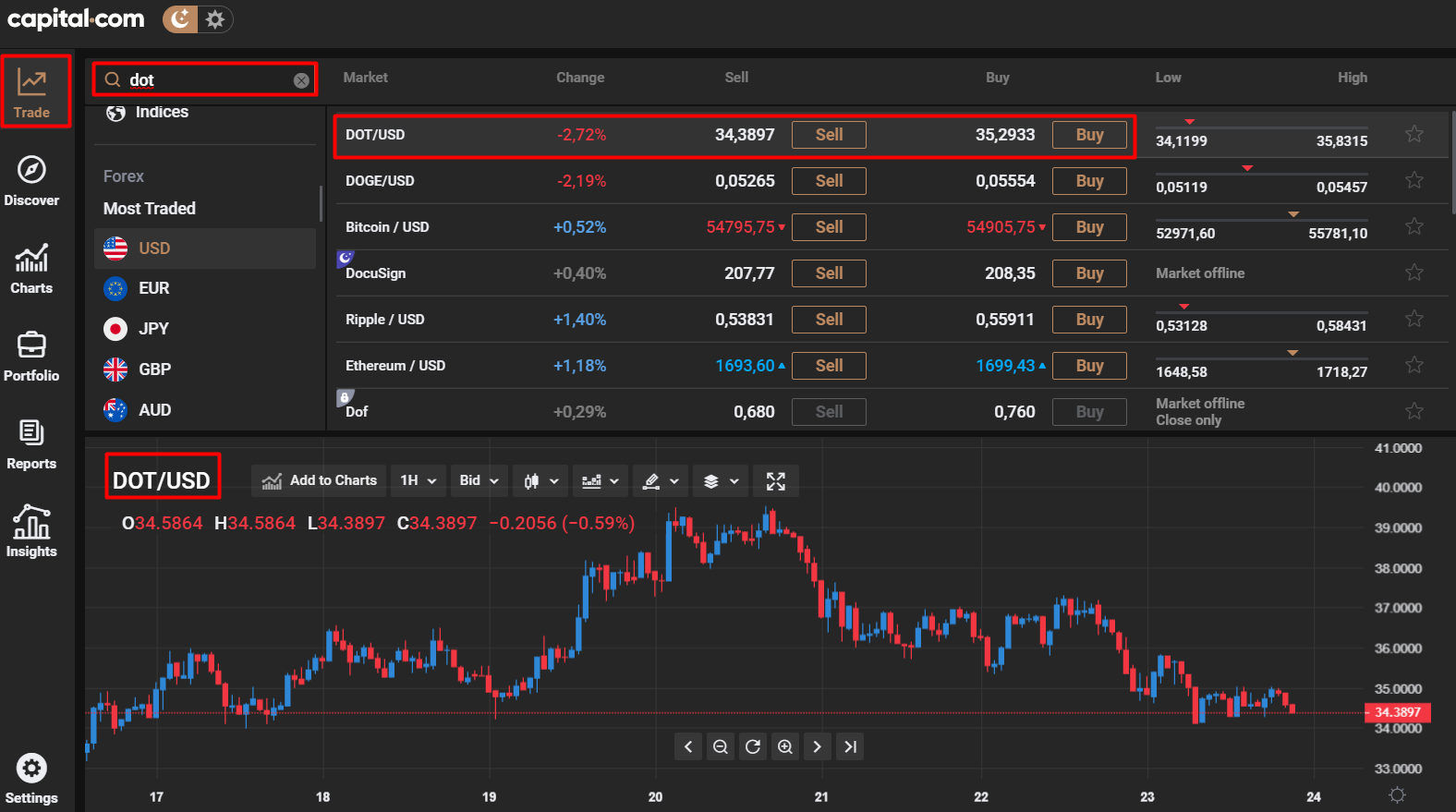Image resolution: width=1456 pixels, height=812 pixels.
Task: Sell DOT/USD
Action: click(x=829, y=135)
